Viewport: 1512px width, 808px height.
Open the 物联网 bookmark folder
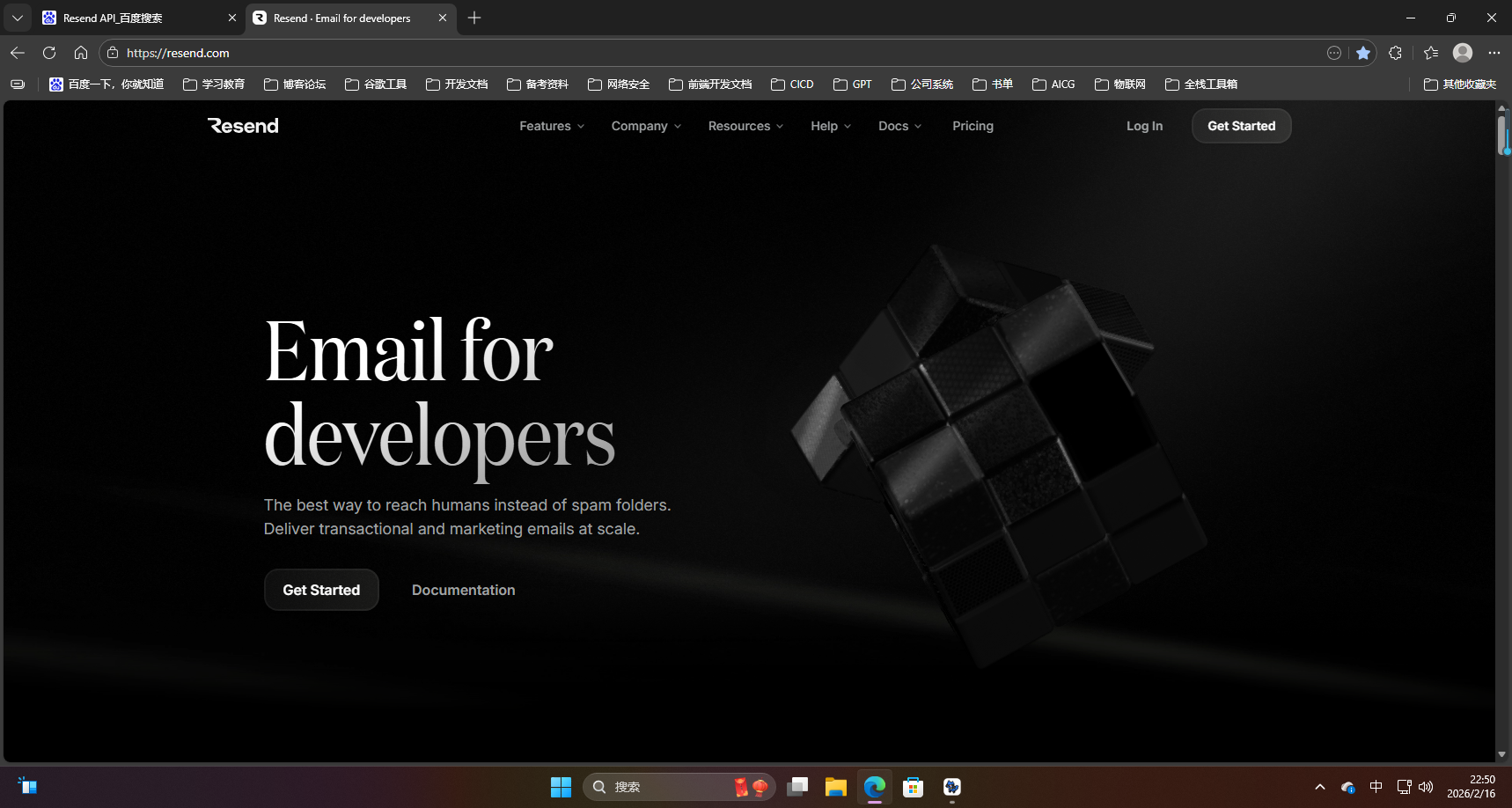(x=1120, y=84)
